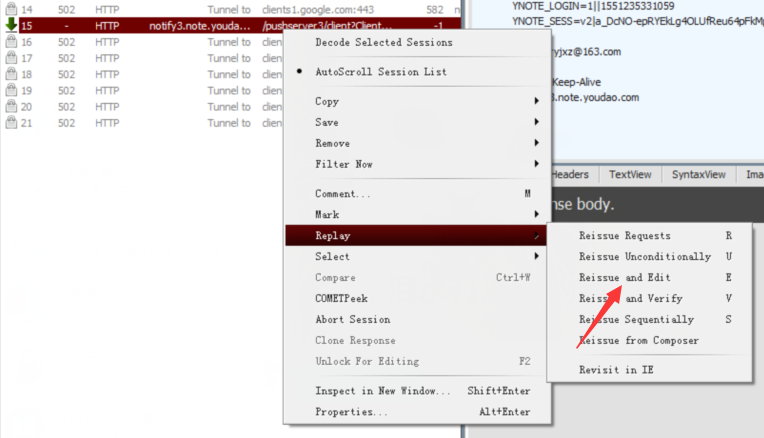Select session row 14 clients1.google.com:443
The image size is (764, 438).
[232, 9]
